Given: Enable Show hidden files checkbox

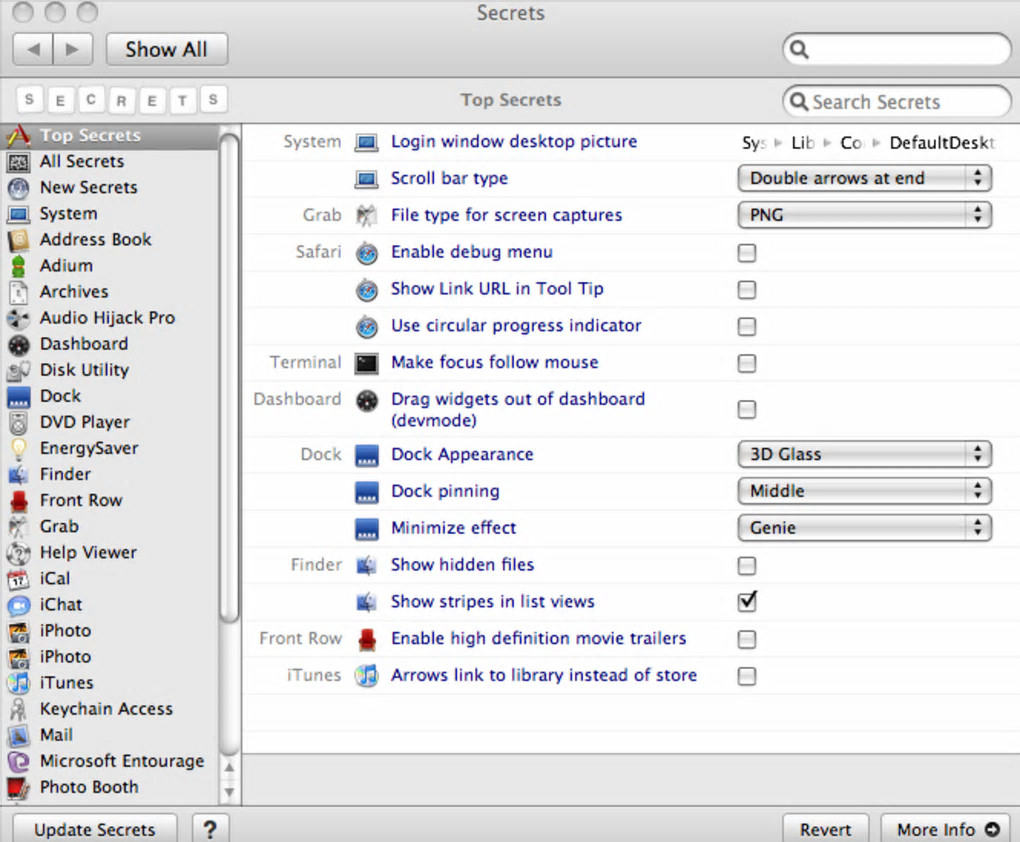Looking at the screenshot, I should 747,566.
